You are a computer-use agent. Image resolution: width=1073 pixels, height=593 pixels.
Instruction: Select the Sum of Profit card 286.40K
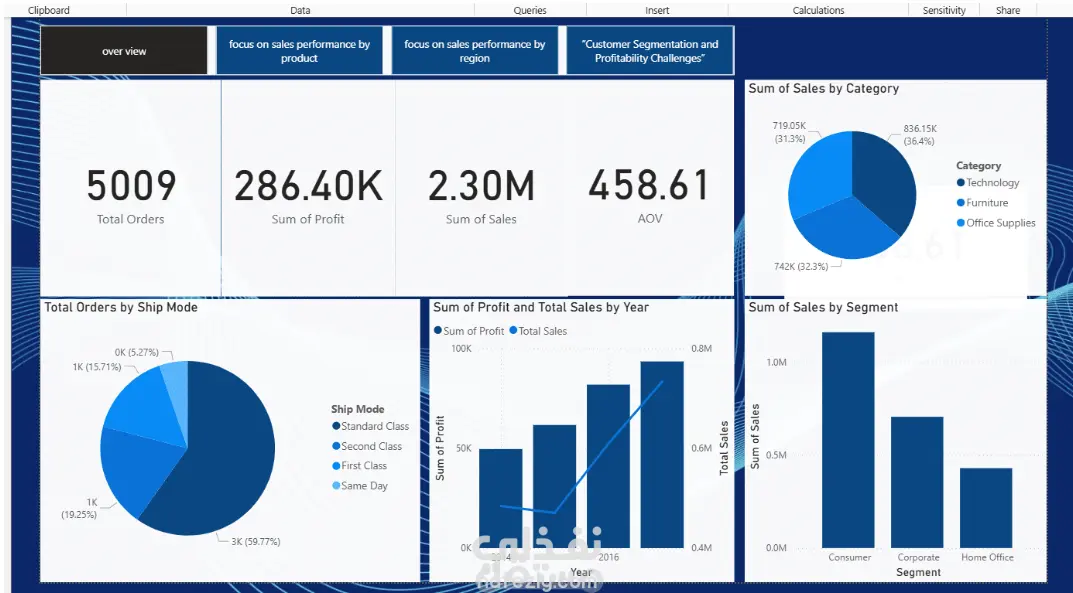tap(308, 188)
